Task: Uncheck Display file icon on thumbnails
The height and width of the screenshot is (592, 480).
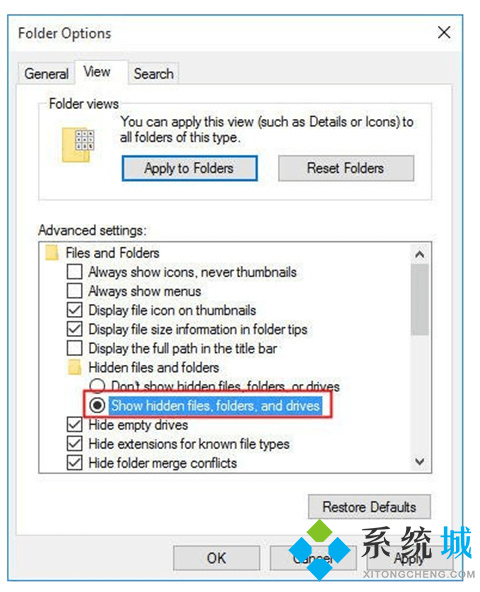Action: 74,310
